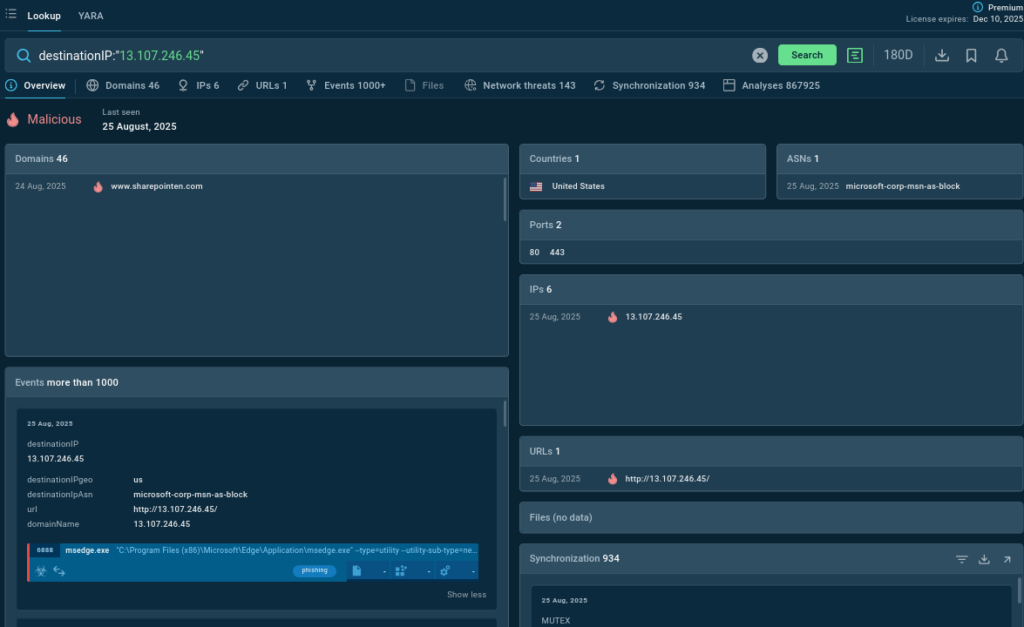1024x627 pixels.
Task: Open the 180D time range selector
Action: [898, 55]
